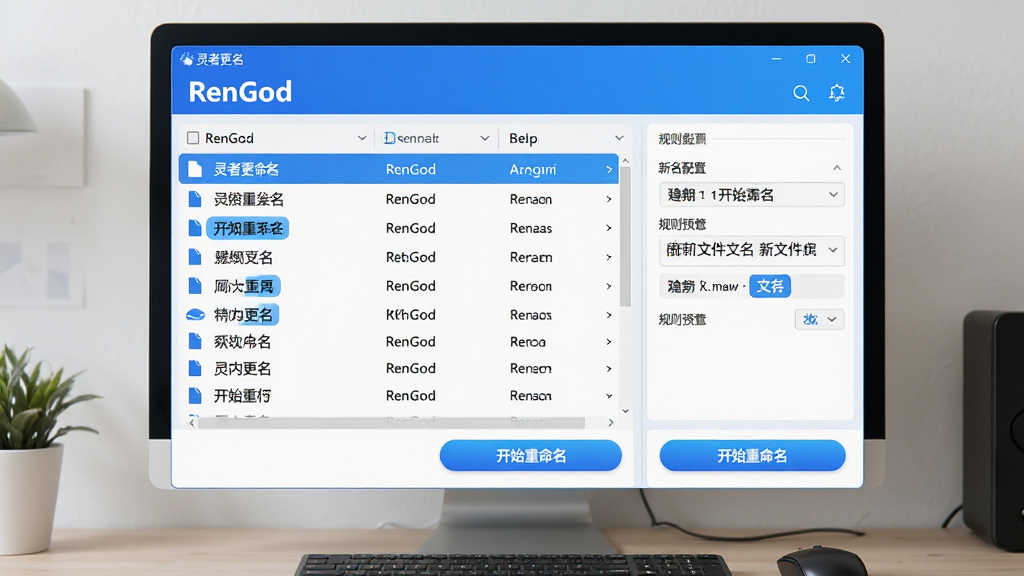Expand the Renaos row chevron
This screenshot has height=576, width=1024.
(x=609, y=315)
